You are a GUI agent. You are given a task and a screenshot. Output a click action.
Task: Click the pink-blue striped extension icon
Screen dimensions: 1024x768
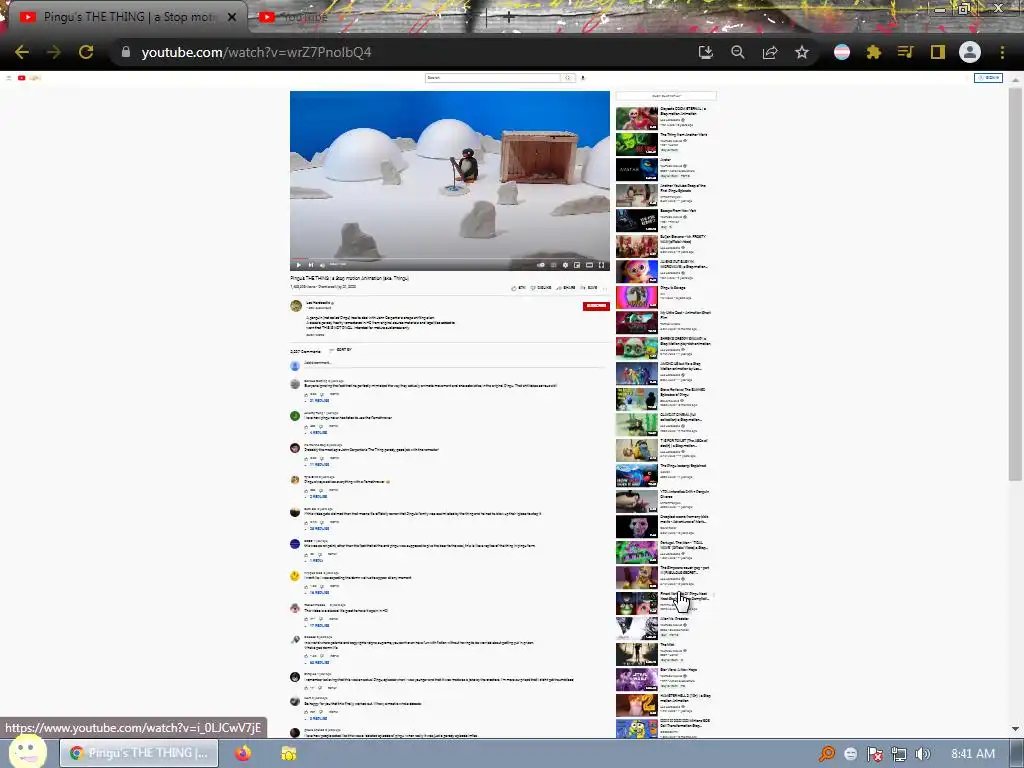point(842,52)
